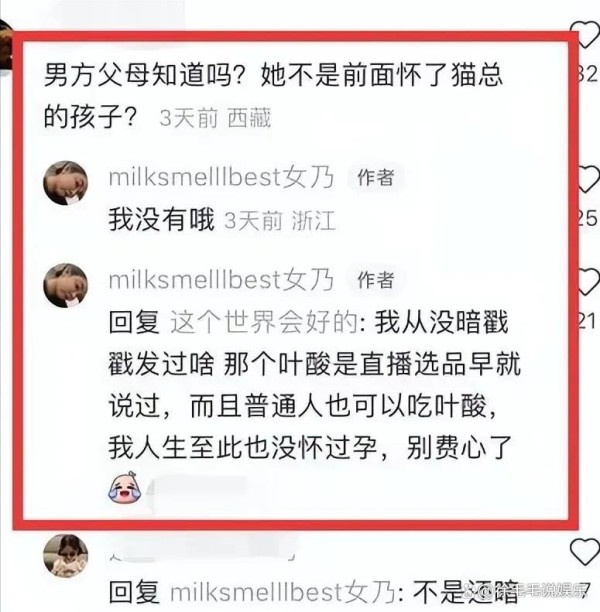Screen dimensions: 600x612
Task: Like the author's long reply about 叶酸
Action: (589, 281)
